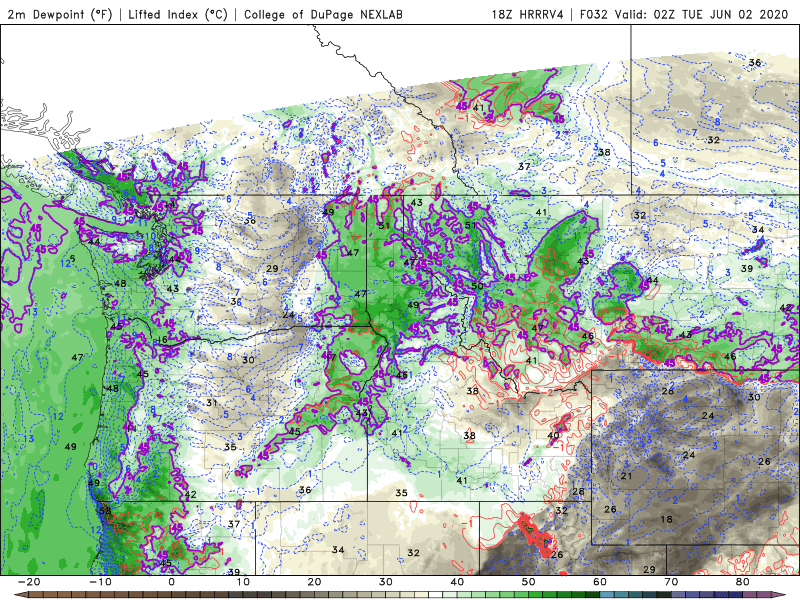Click the '-10' label on color scale
This screenshot has height=600, width=800.
[100, 582]
